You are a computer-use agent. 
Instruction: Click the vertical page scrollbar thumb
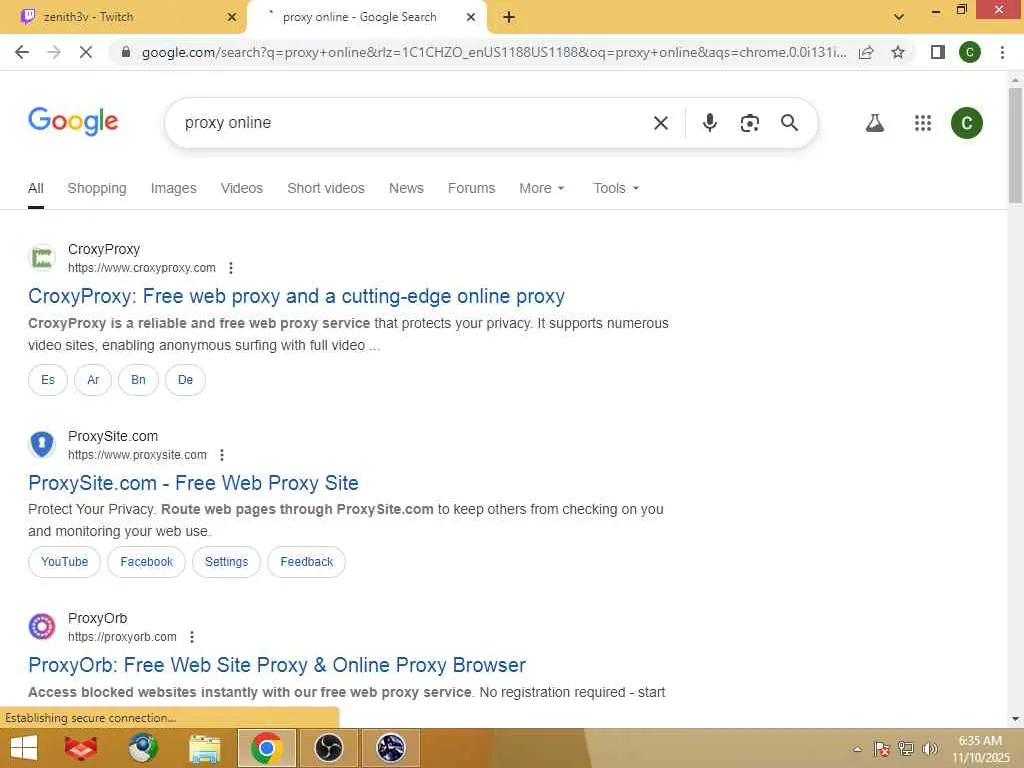click(x=1015, y=145)
